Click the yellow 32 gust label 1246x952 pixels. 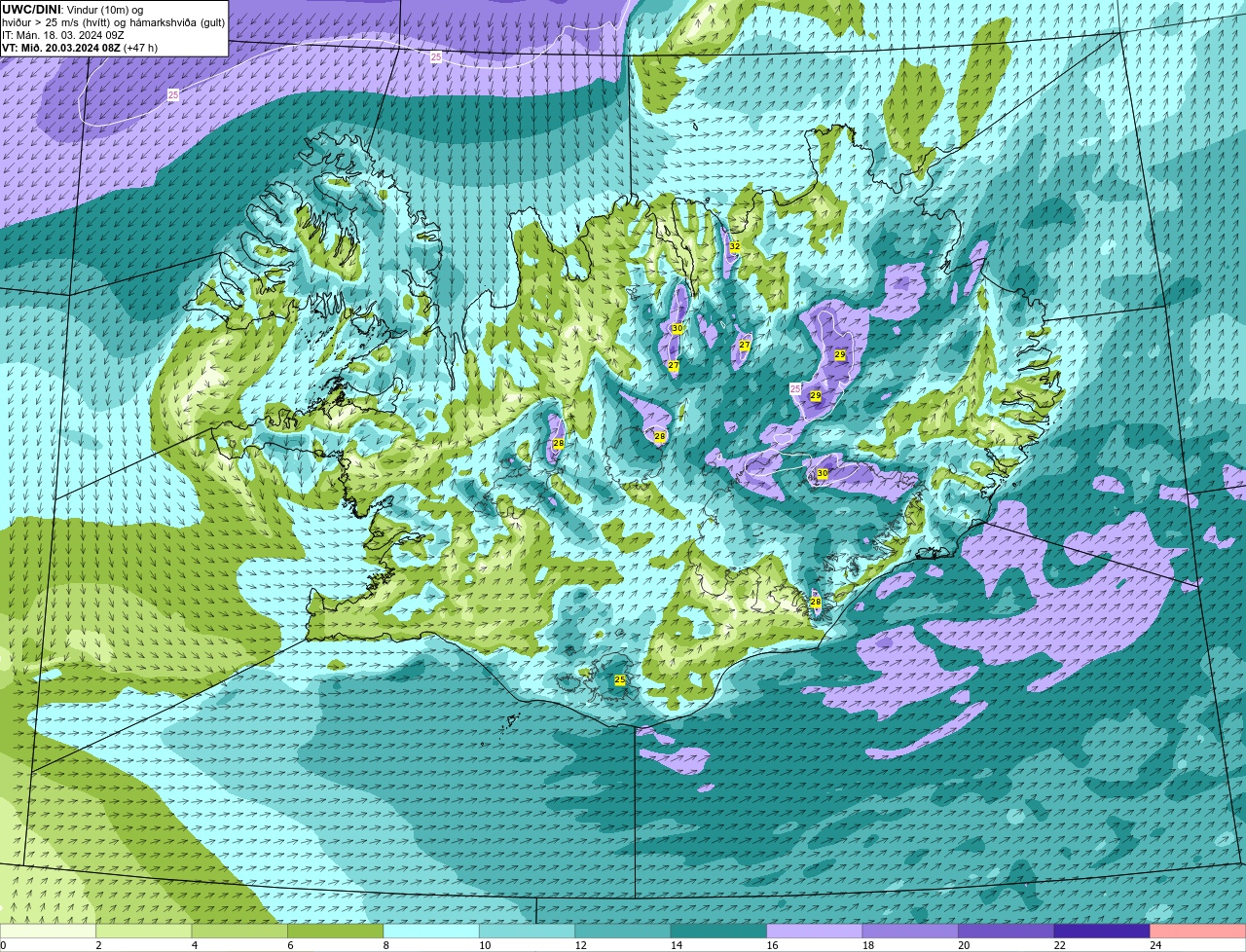735,247
